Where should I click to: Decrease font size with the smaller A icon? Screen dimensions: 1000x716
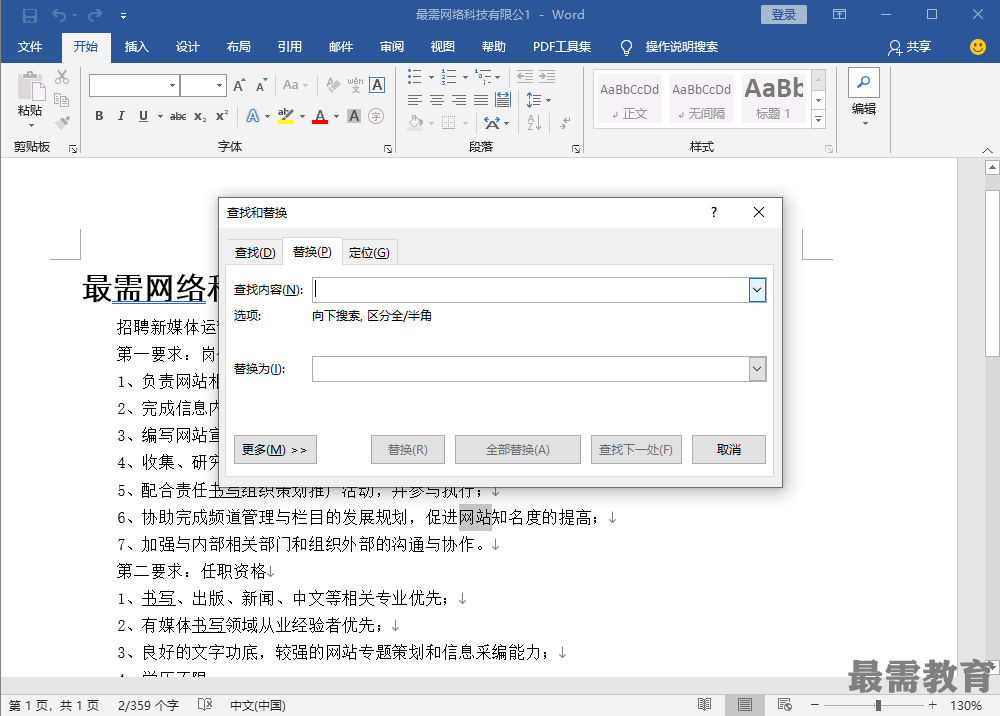click(261, 85)
